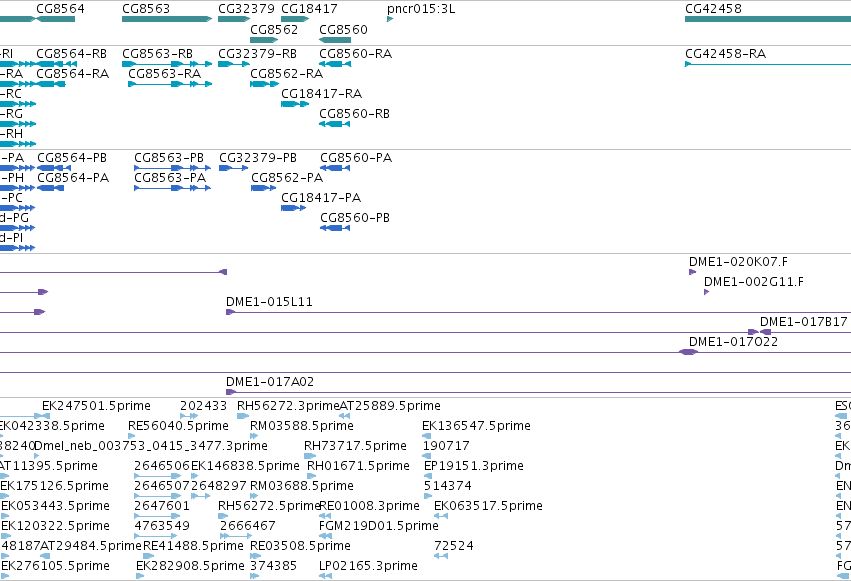This screenshot has height=581, width=851.
Task: Select transcript CG8560-RA label
Action: point(355,54)
